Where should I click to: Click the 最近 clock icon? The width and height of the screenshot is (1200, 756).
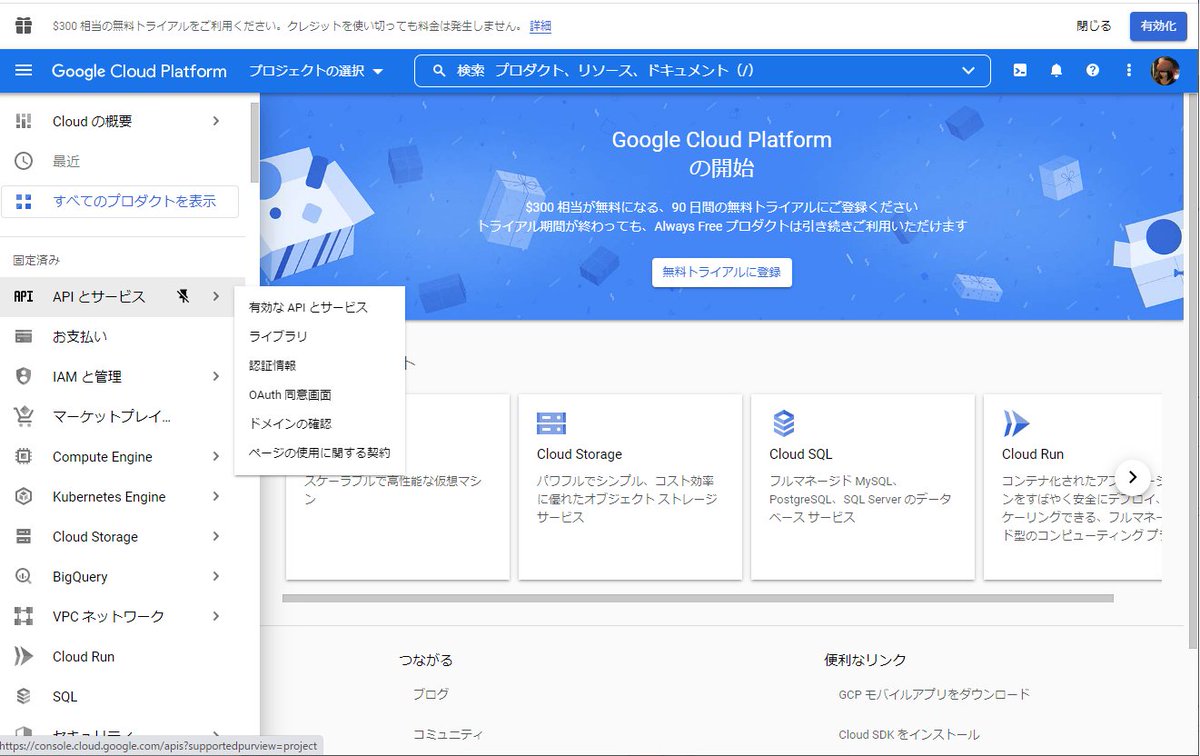(x=24, y=161)
